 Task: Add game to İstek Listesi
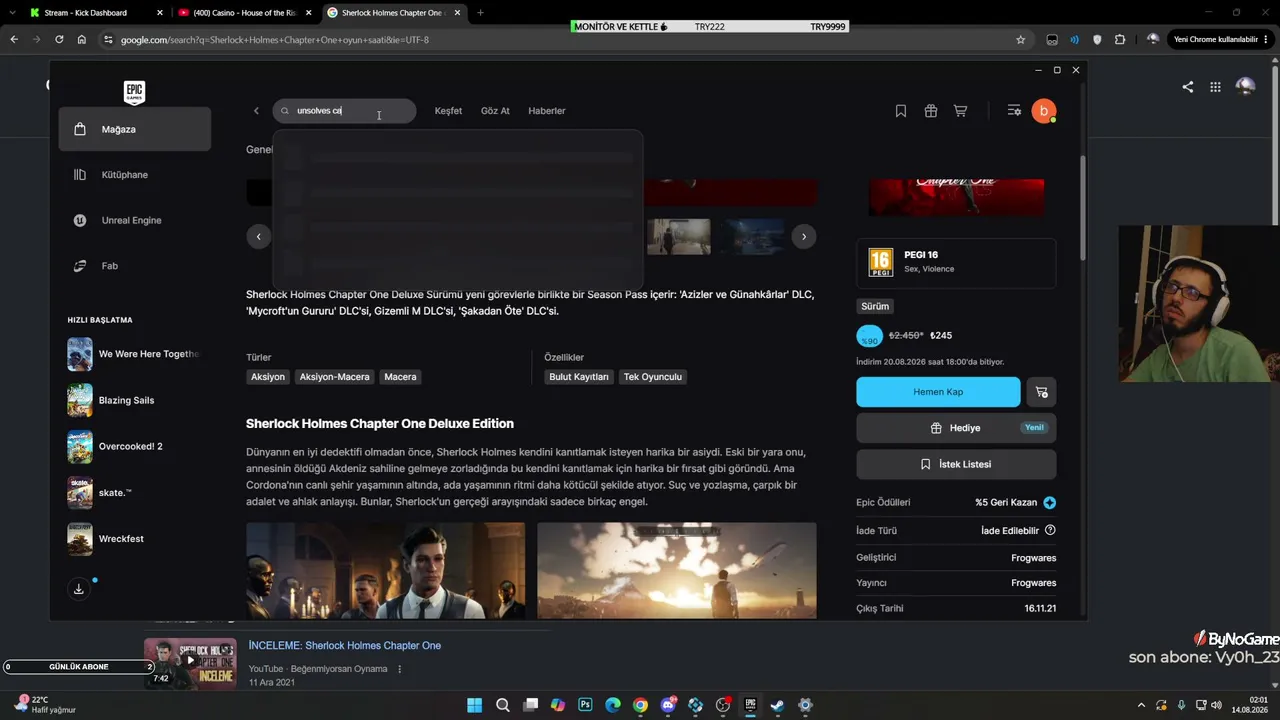click(956, 464)
